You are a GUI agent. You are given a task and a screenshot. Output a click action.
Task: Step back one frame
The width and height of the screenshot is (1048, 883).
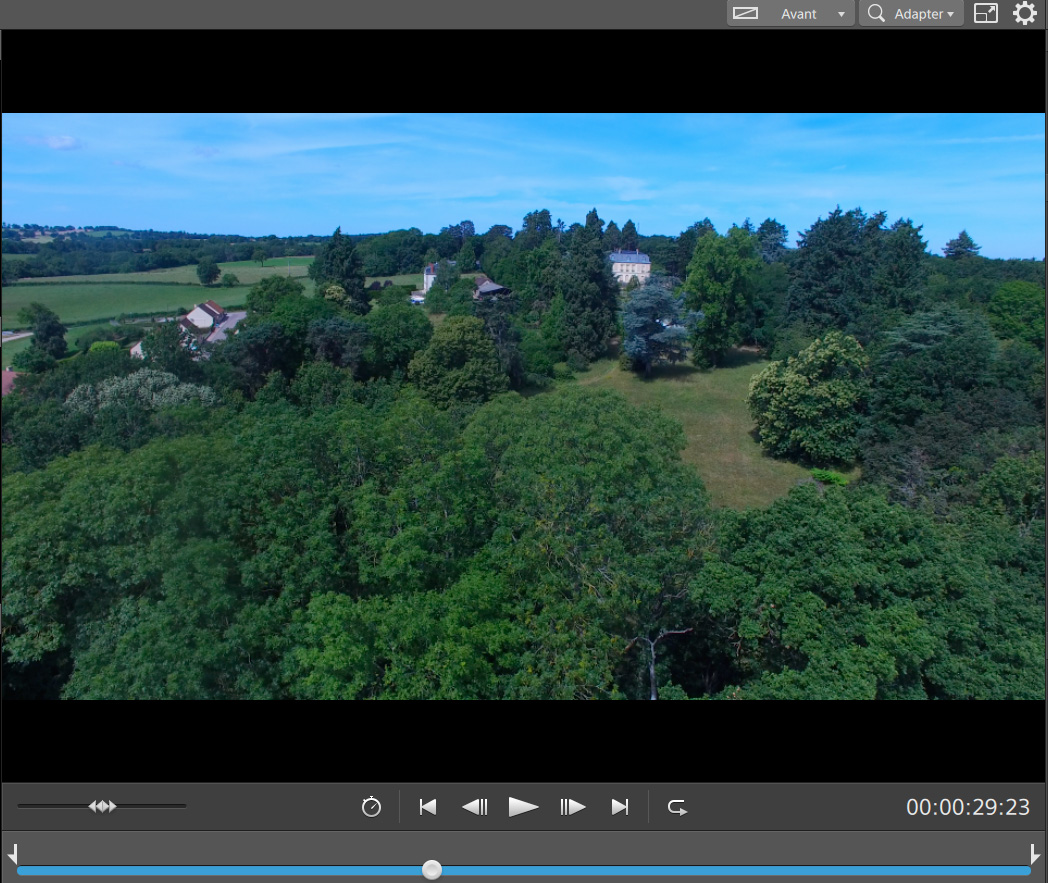pyautogui.click(x=474, y=807)
